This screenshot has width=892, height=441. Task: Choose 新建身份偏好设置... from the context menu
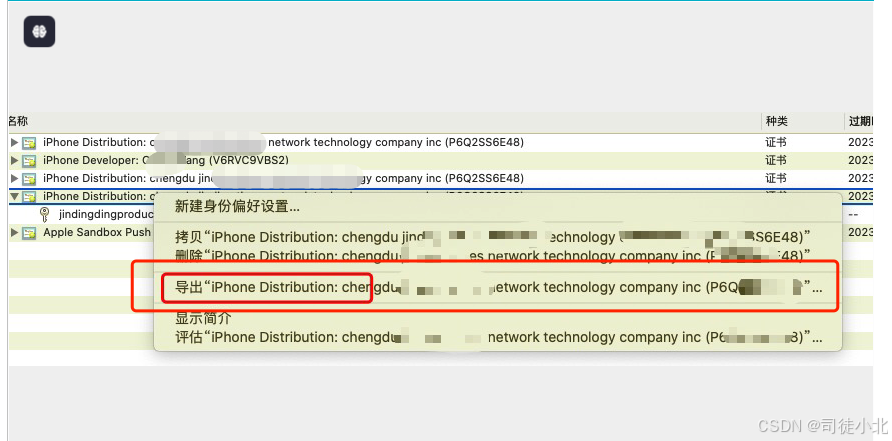point(237,207)
